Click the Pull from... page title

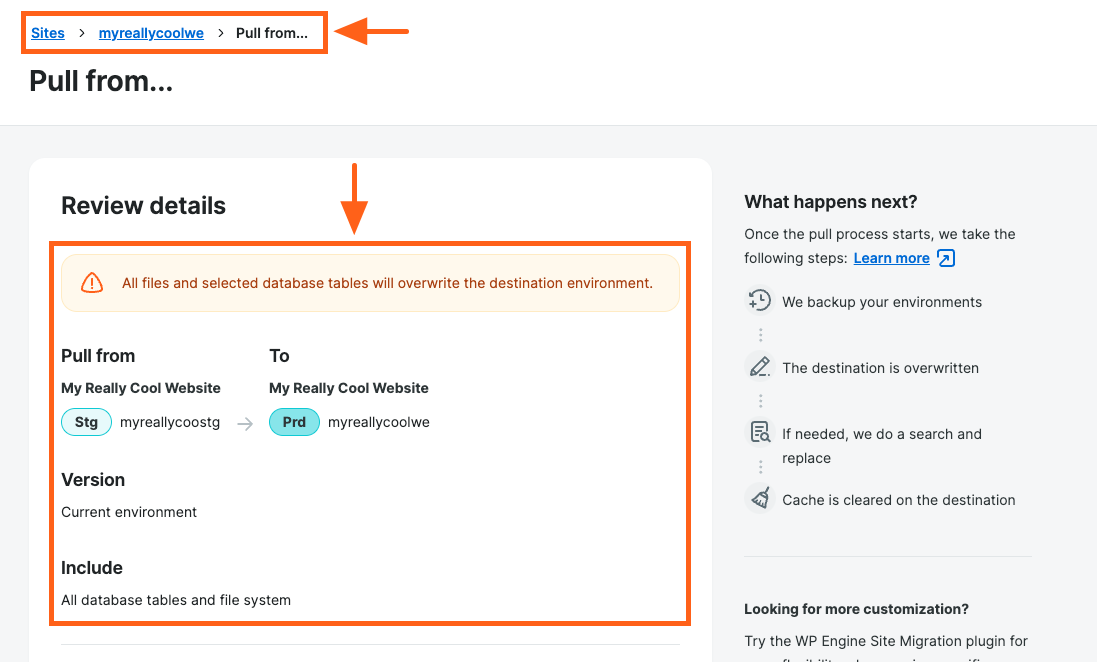coord(101,81)
